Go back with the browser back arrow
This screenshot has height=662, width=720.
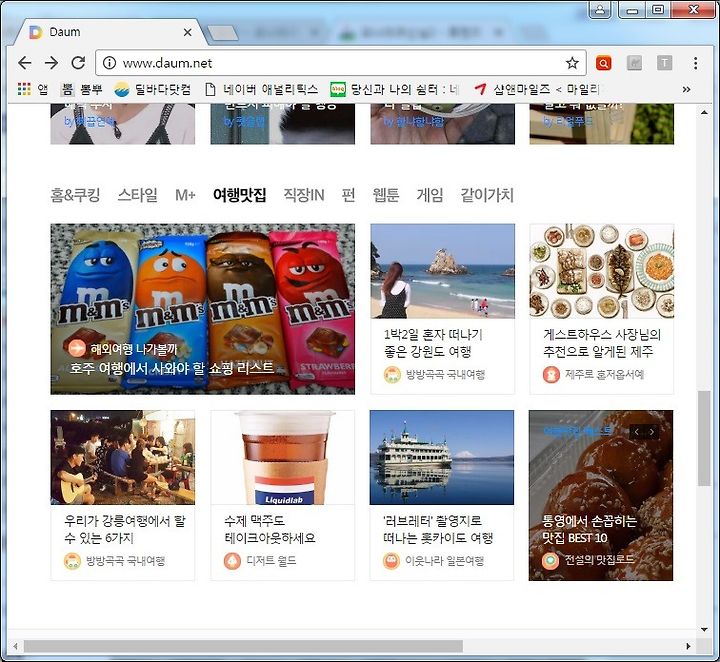(25, 63)
